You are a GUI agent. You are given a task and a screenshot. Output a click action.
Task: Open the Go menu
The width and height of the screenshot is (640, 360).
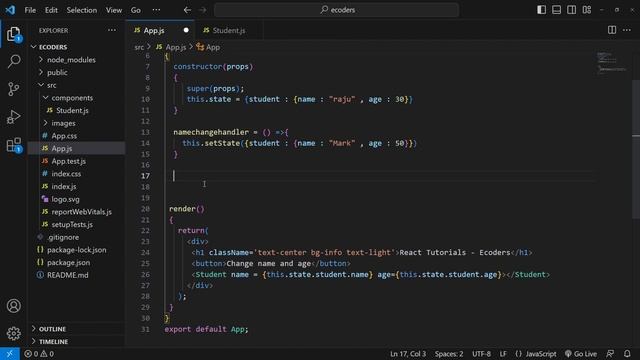click(136, 10)
